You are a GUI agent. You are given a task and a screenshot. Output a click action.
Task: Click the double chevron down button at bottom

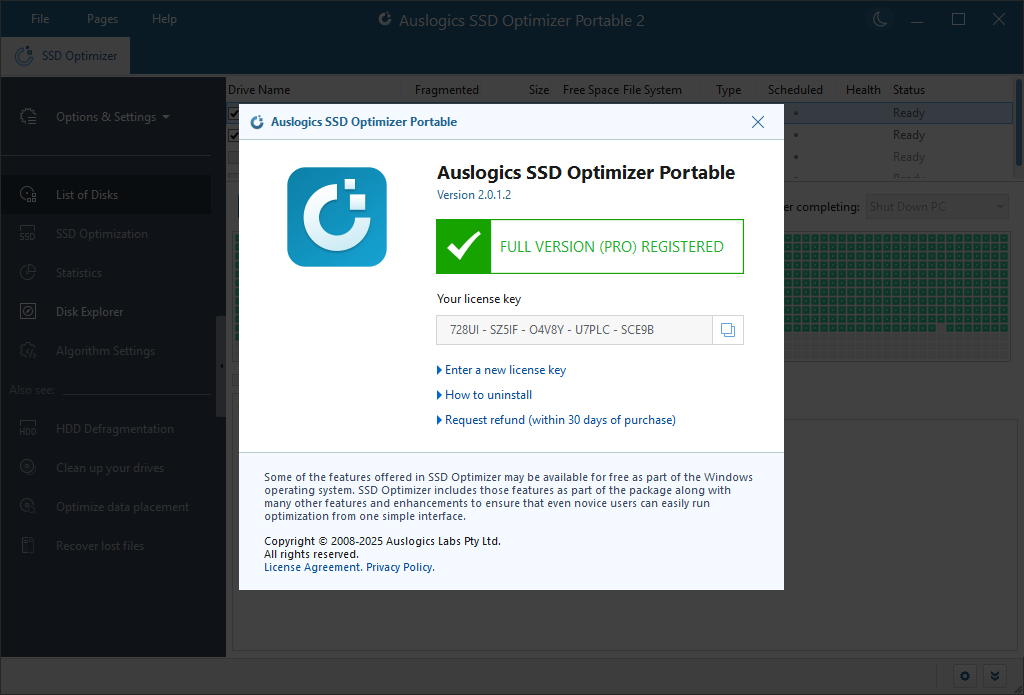tap(994, 676)
